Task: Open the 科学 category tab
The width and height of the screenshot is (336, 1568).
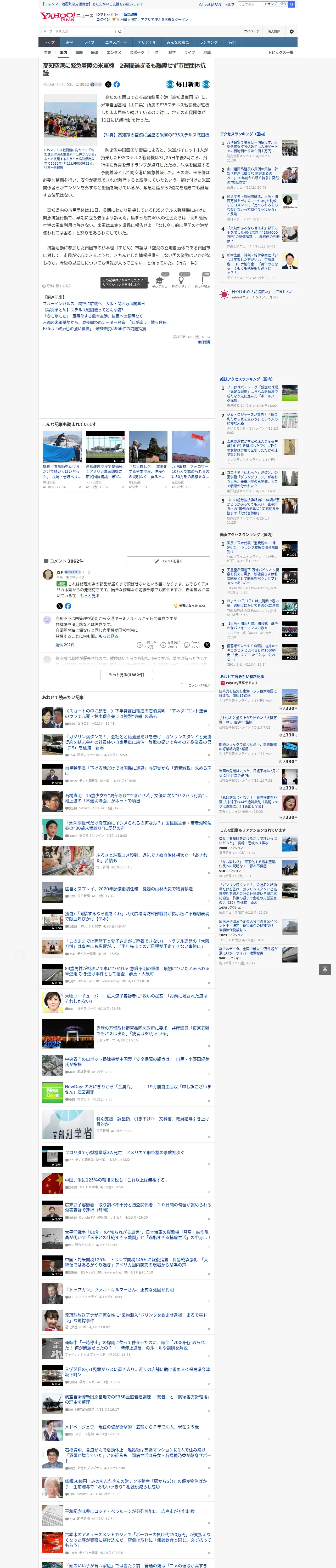Action: point(172,52)
